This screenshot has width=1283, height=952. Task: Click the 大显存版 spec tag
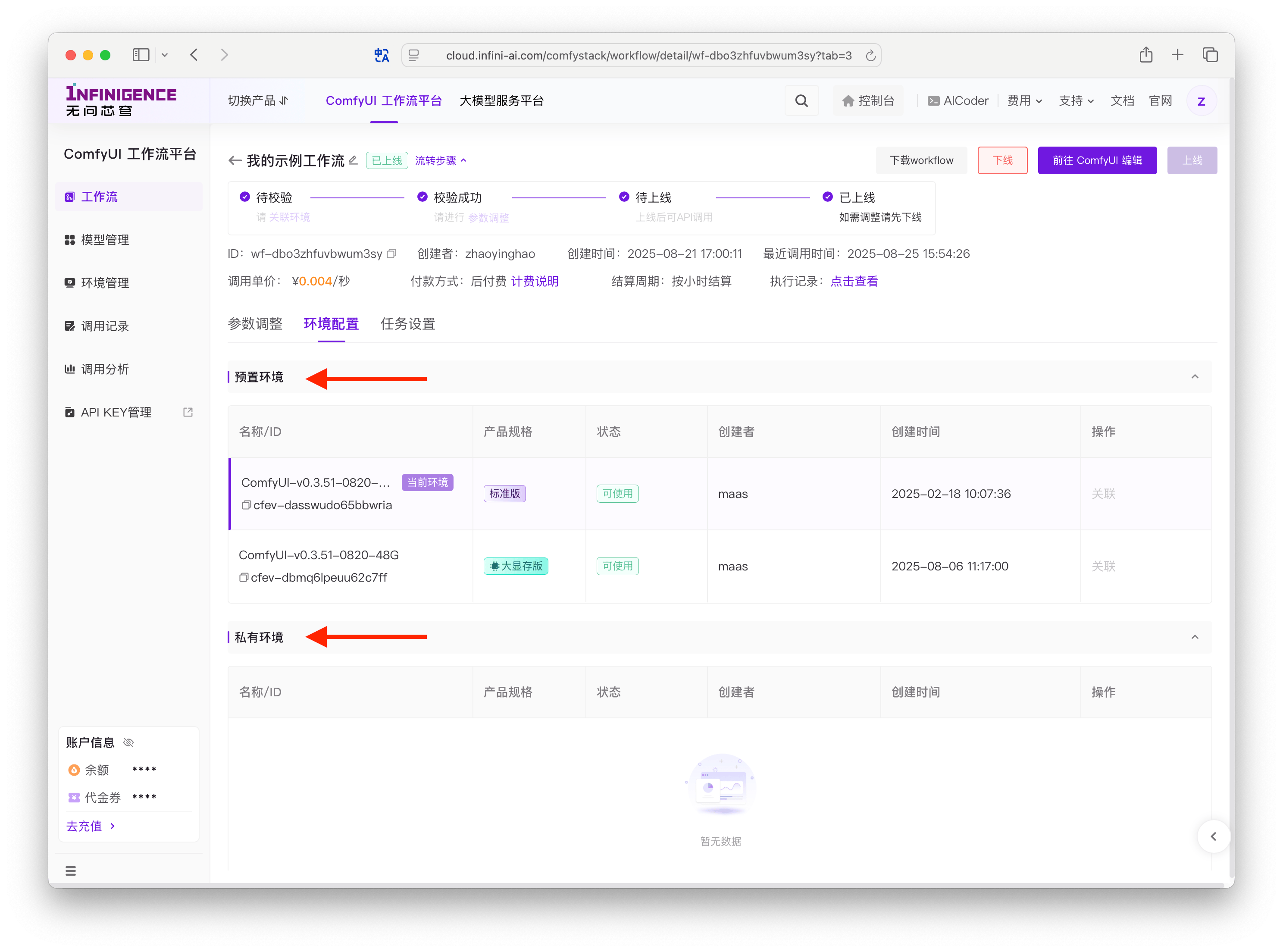tap(516, 566)
